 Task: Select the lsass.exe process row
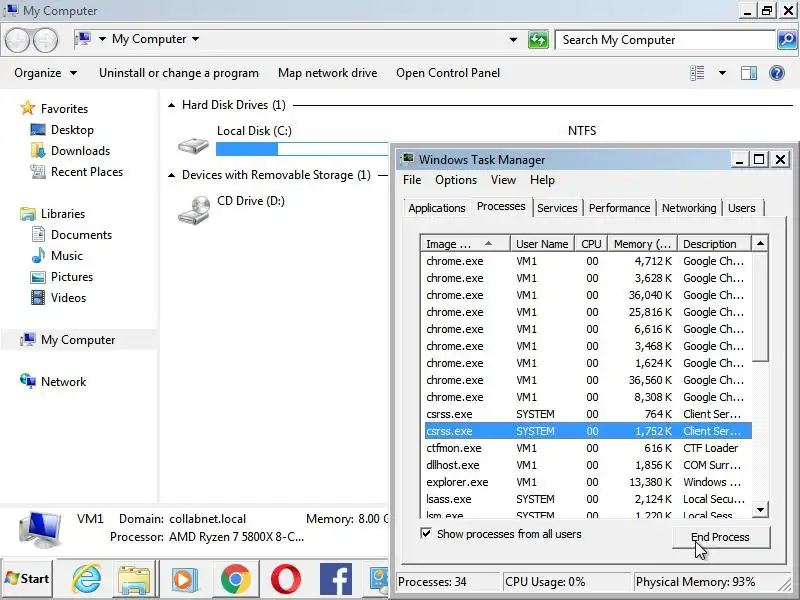click(x=588, y=499)
